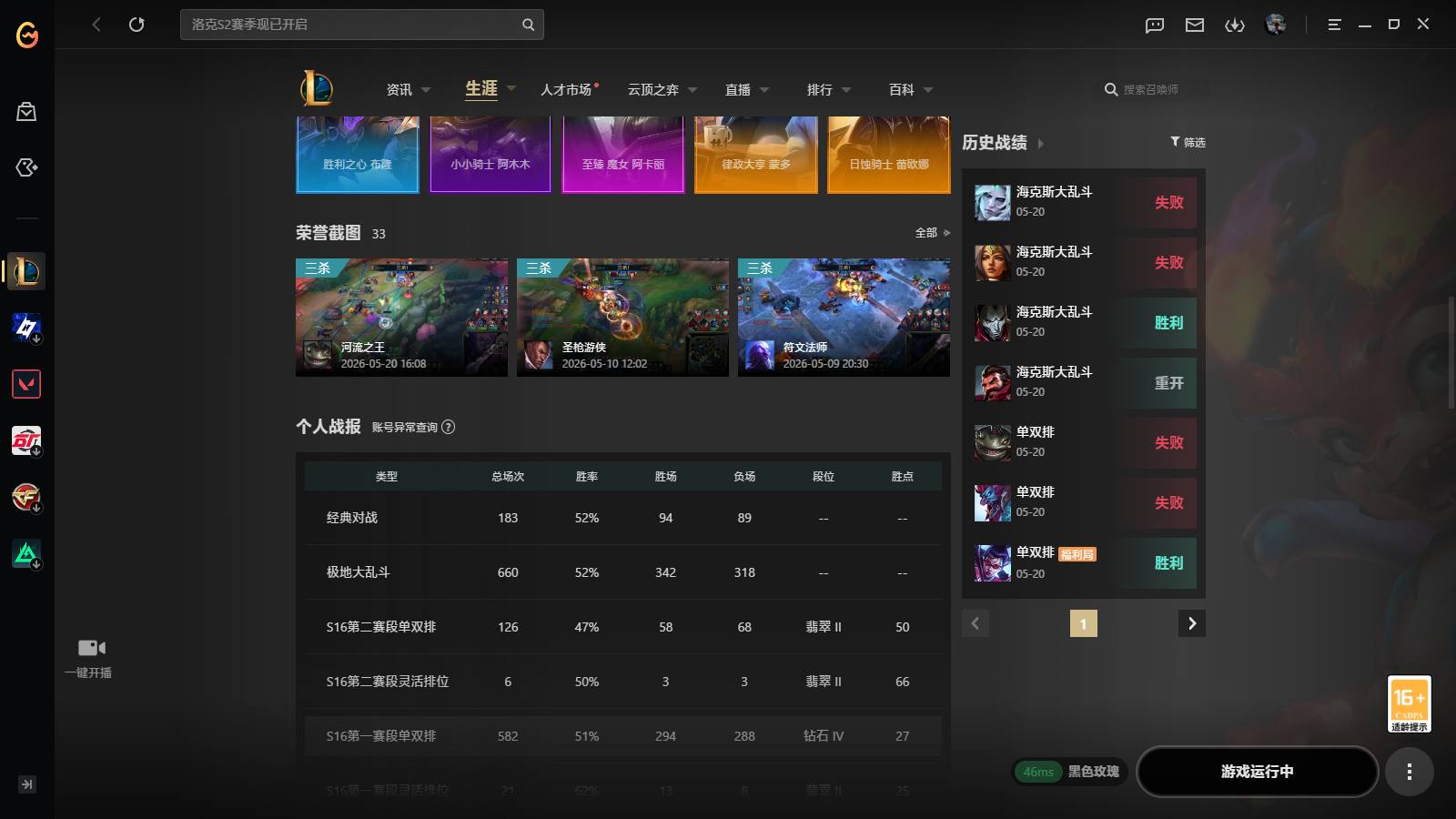Select the 经典对战 stats row
Viewport: 1456px width, 819px height.
[x=623, y=518]
